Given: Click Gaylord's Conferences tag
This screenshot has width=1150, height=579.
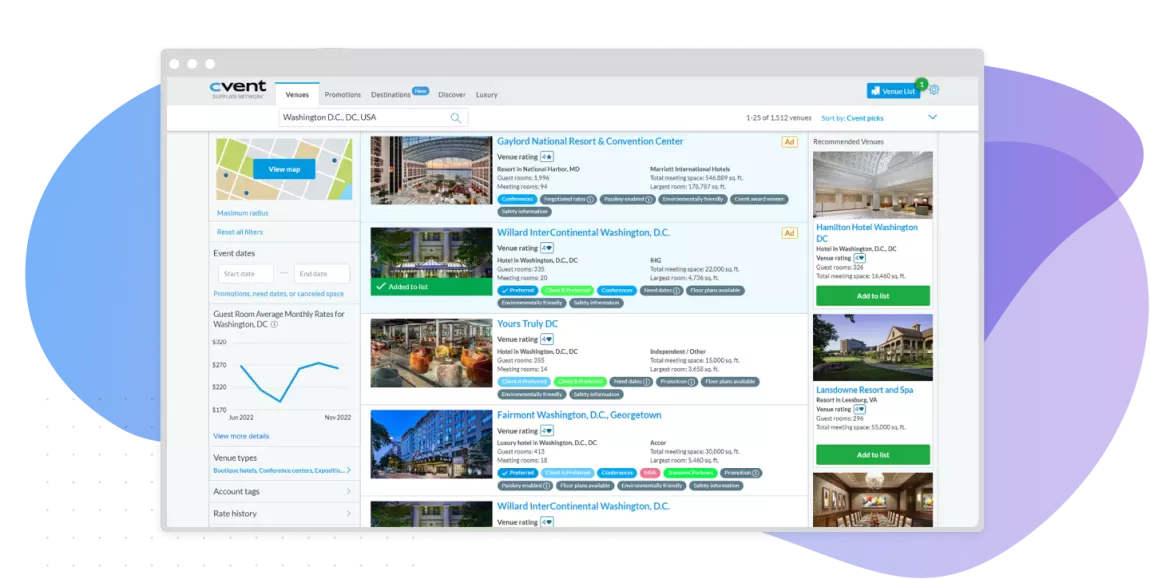Looking at the screenshot, I should 517,200.
